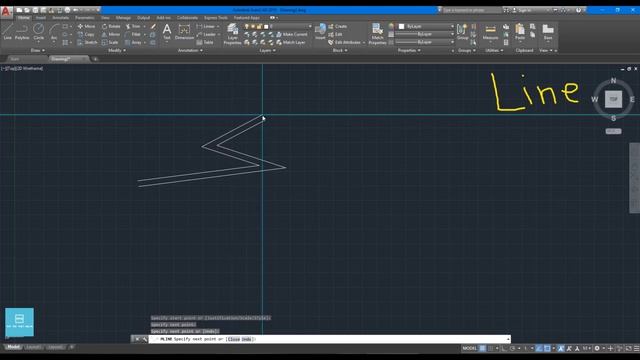Image resolution: width=640 pixels, height=360 pixels.
Task: Click Make Current layer button
Action: tap(292, 34)
